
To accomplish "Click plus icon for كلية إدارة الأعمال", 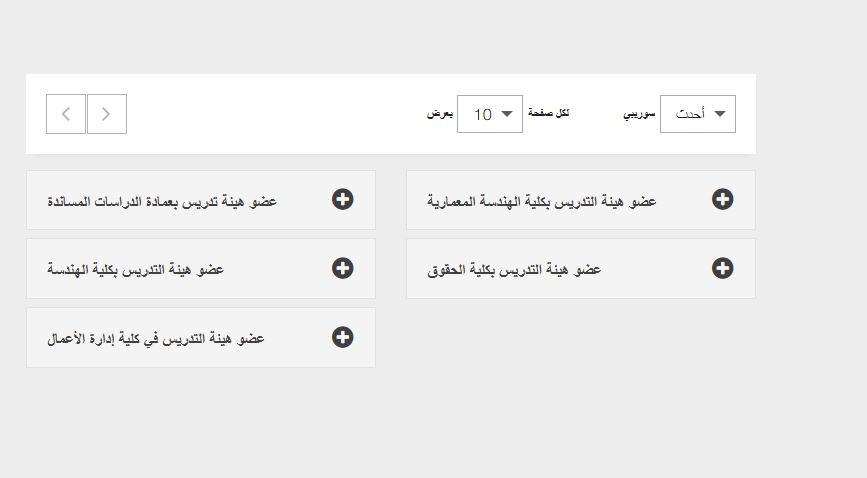I will (x=342, y=337).
